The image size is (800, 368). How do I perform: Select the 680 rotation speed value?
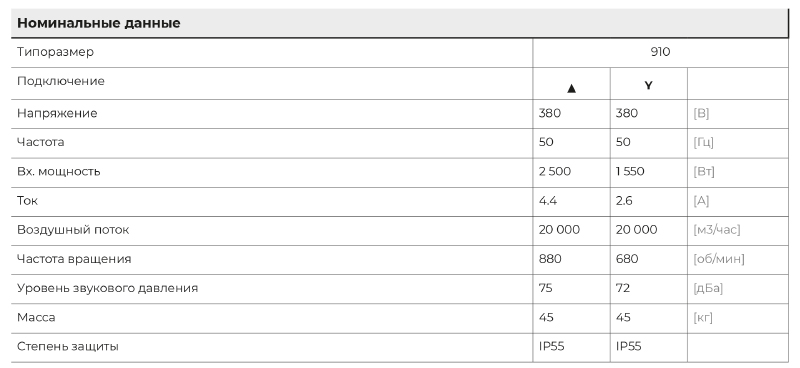(x=627, y=259)
